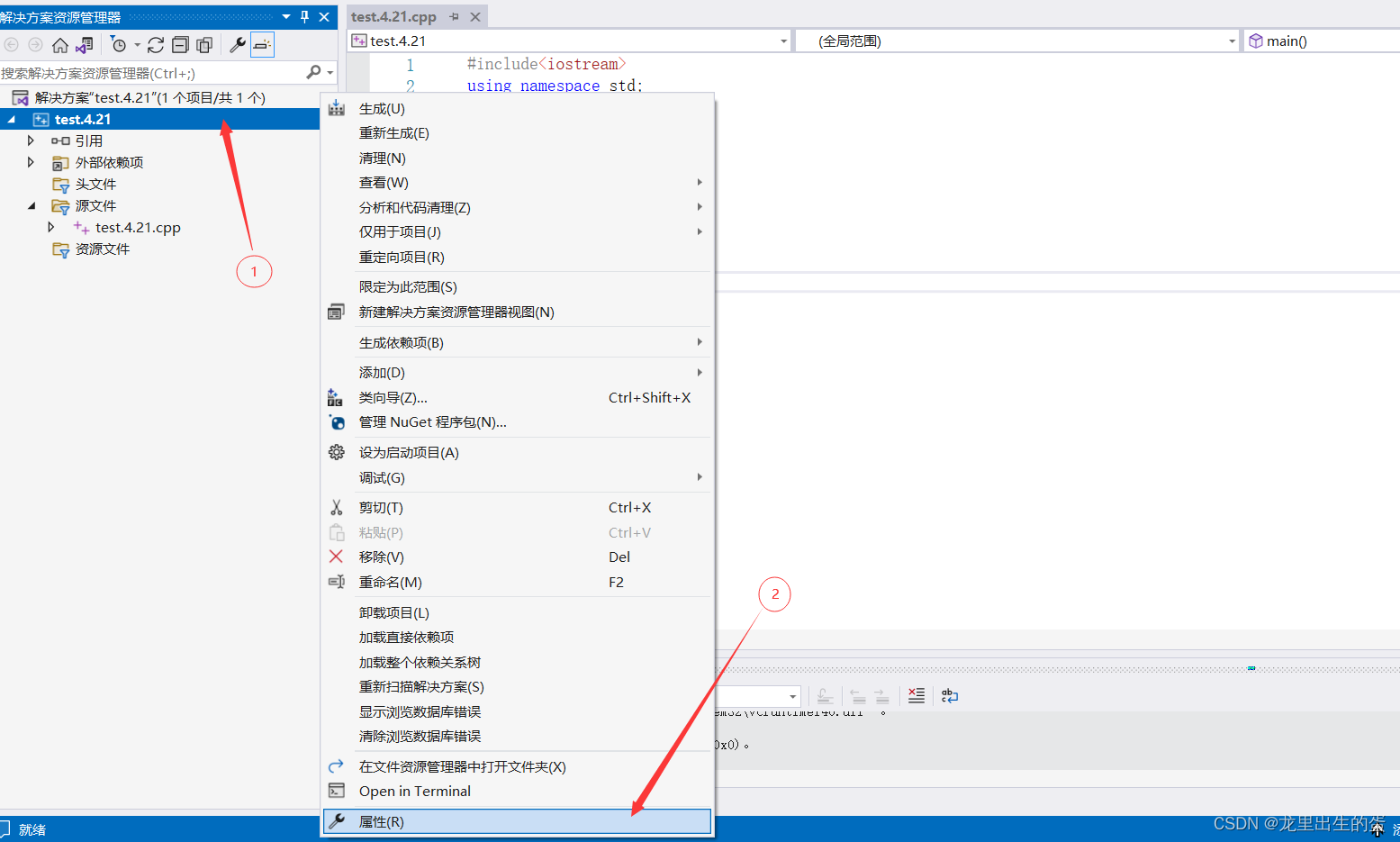Choose Open in Terminal
Viewport: 1400px width, 842px height.
pos(518,791)
